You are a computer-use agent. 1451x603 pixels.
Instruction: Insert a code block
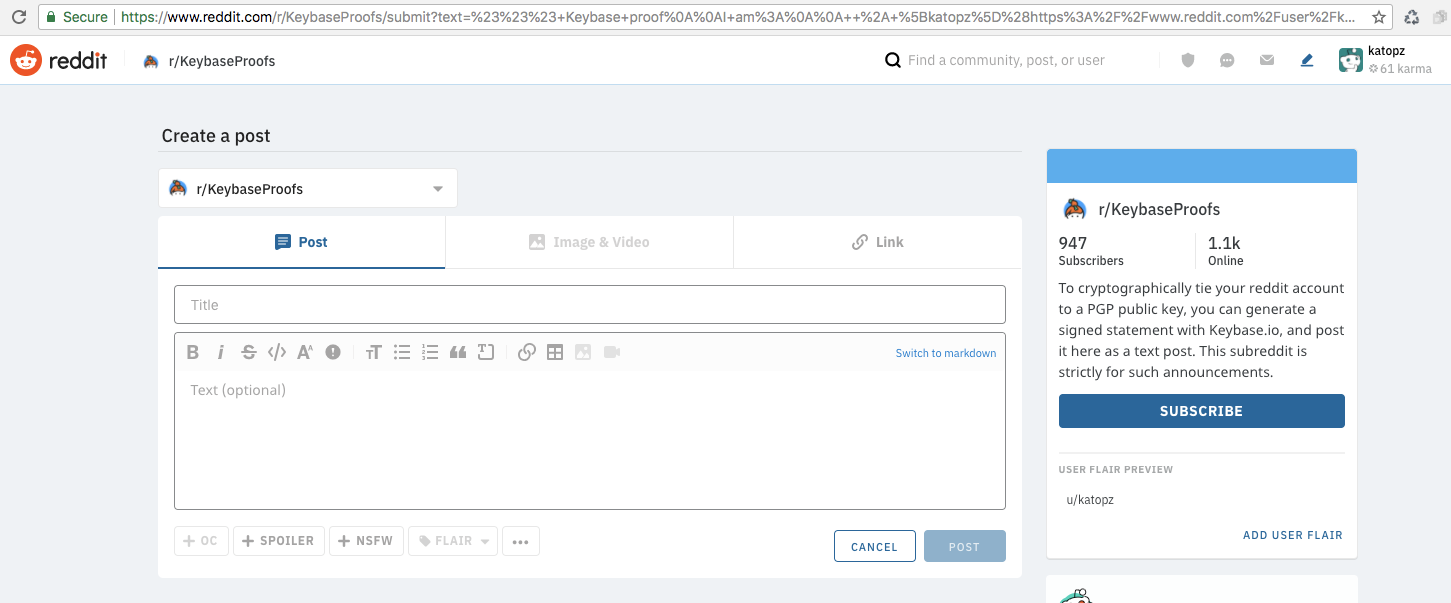pos(486,352)
